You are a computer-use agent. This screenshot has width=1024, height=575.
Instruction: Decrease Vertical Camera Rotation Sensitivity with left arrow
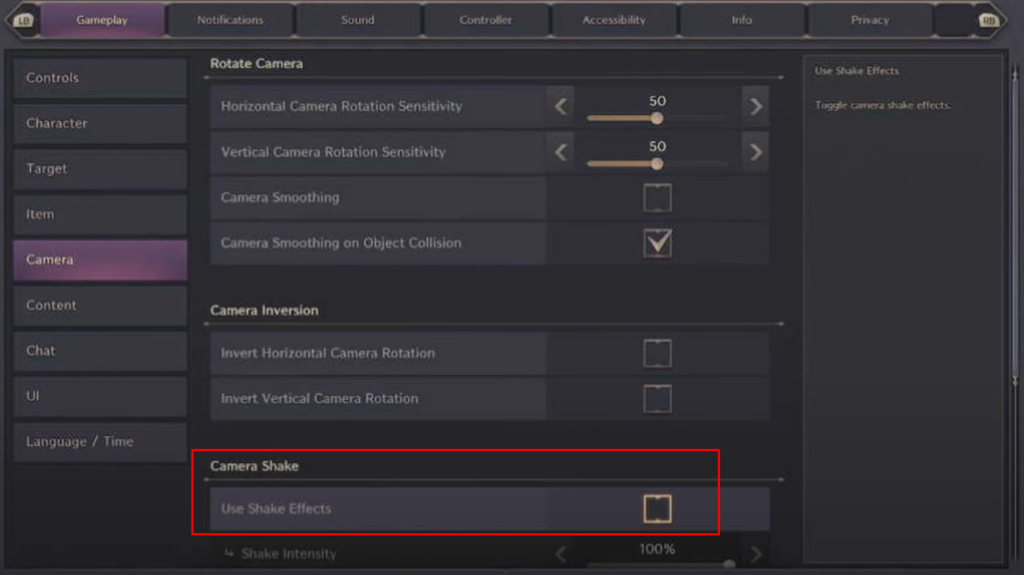click(561, 152)
